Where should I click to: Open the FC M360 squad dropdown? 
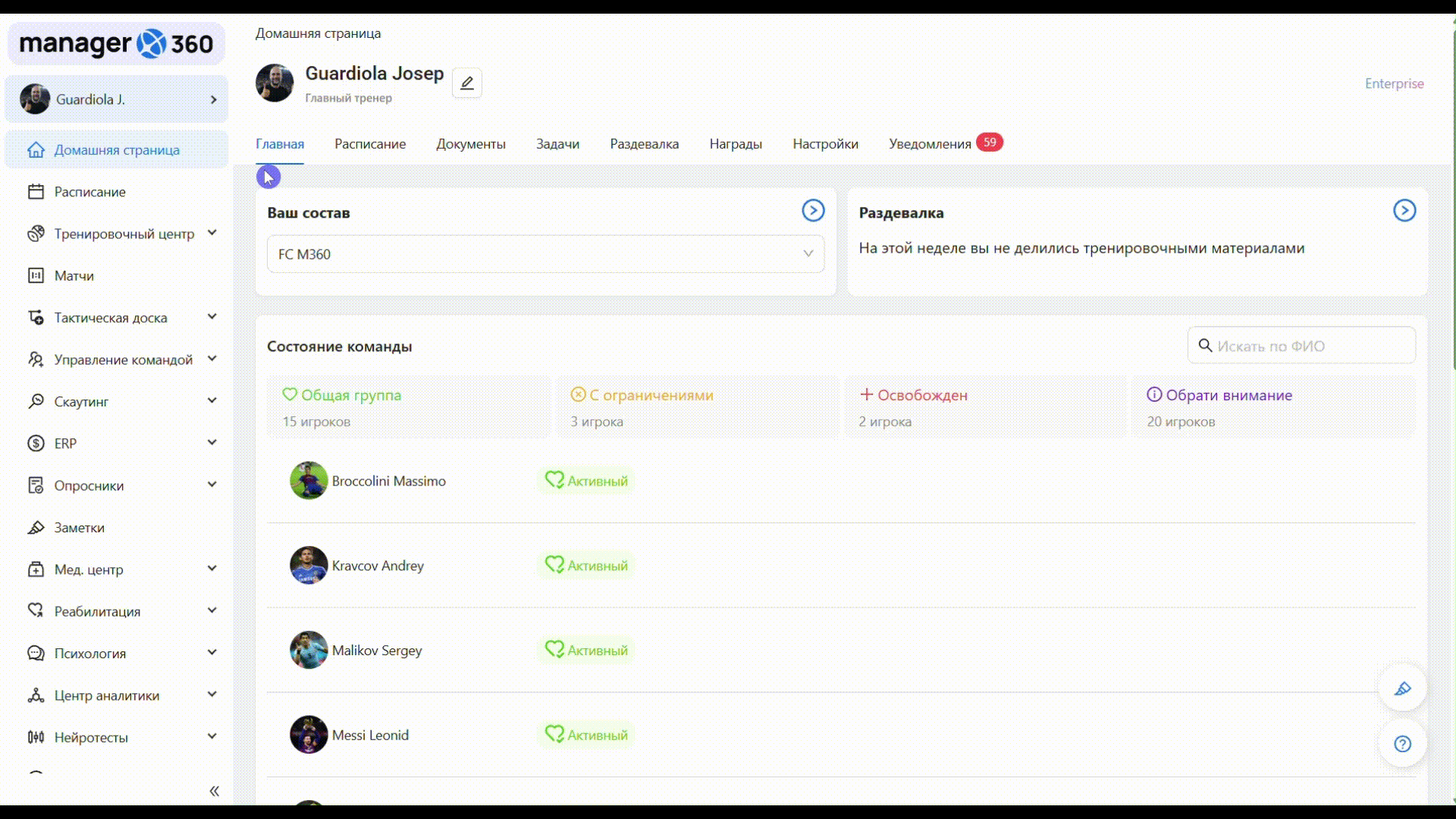coord(545,254)
